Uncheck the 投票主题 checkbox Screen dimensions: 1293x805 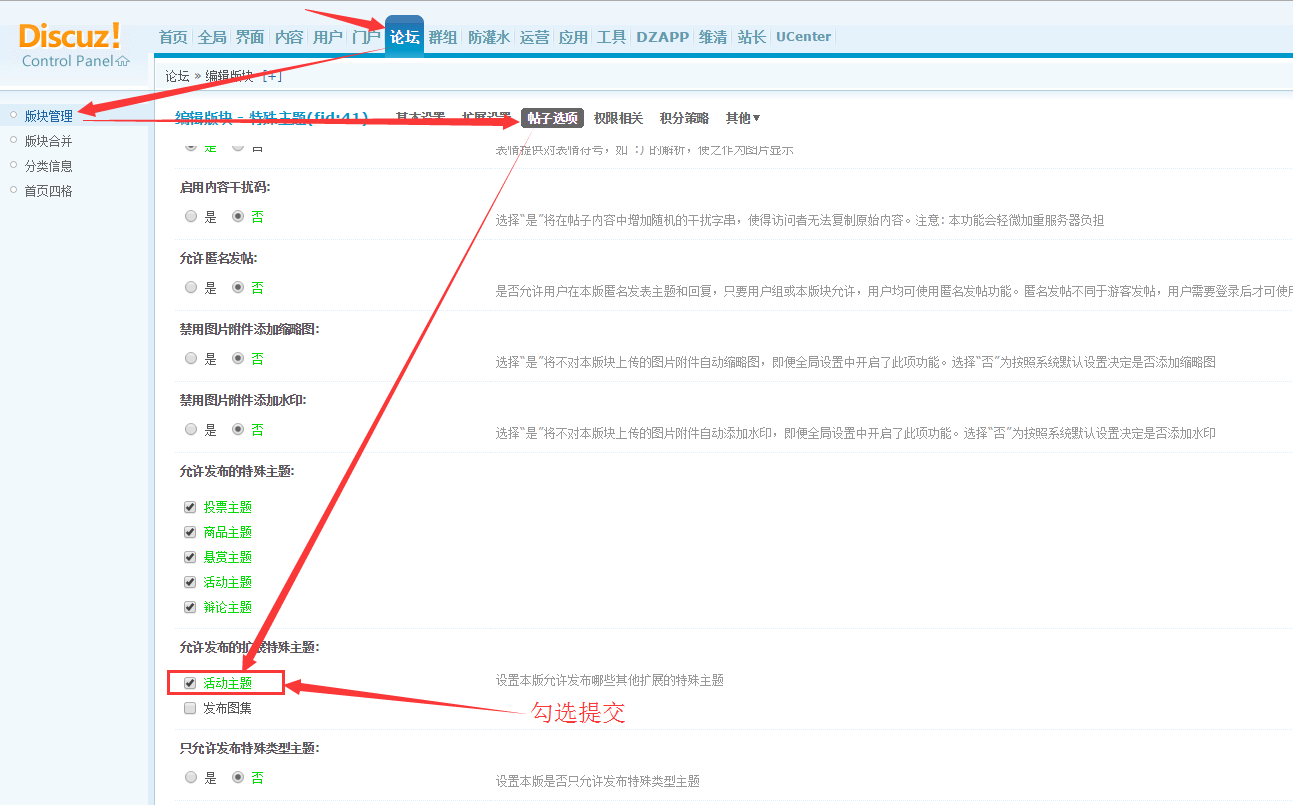(x=190, y=507)
